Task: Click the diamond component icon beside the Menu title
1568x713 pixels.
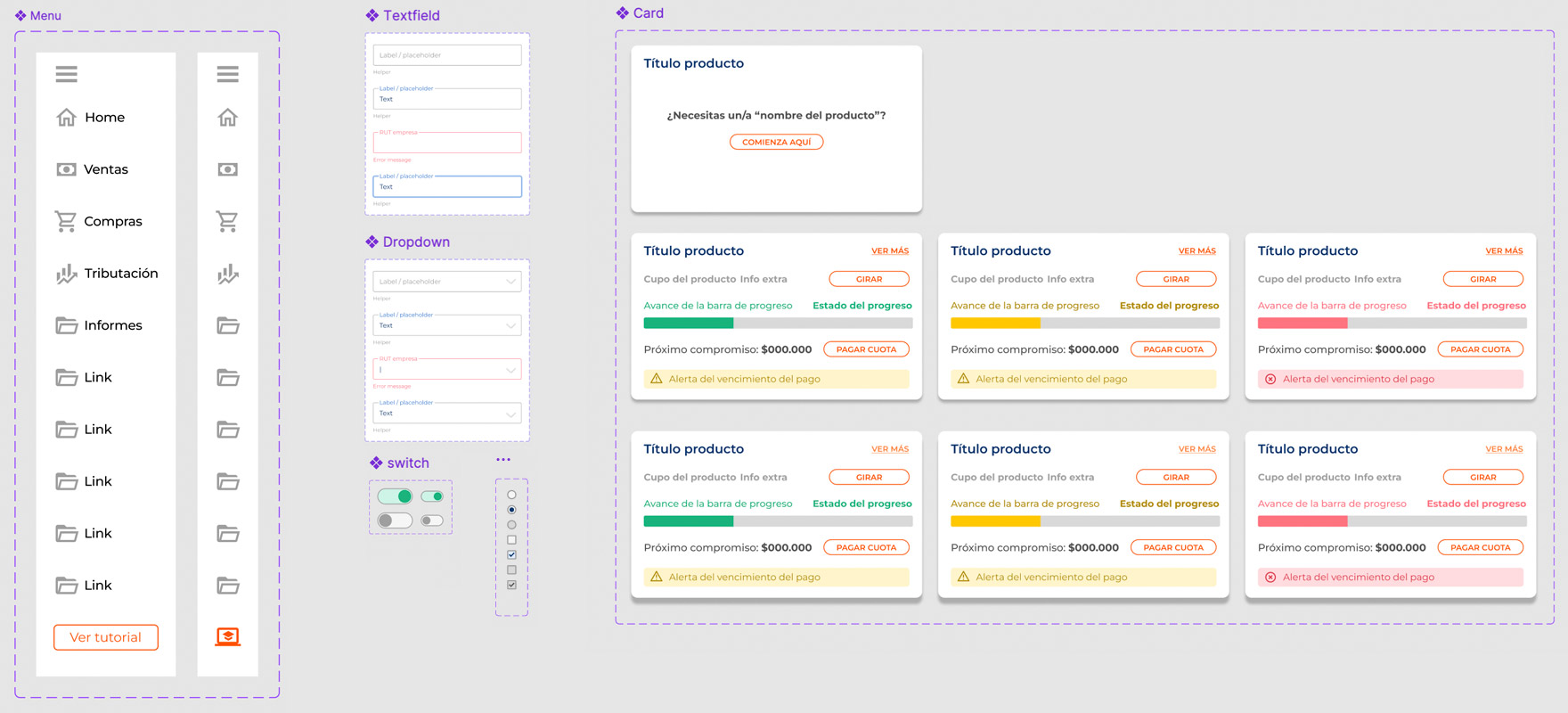Action: (x=20, y=16)
